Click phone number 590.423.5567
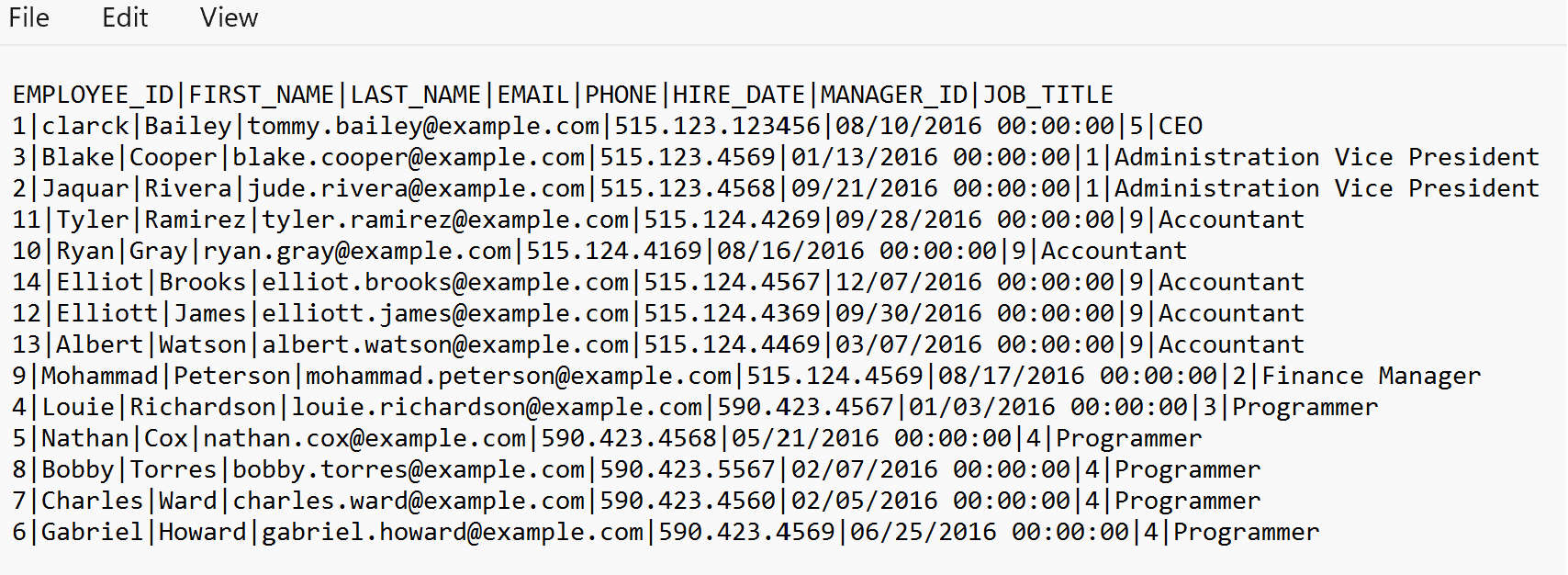 pos(688,469)
